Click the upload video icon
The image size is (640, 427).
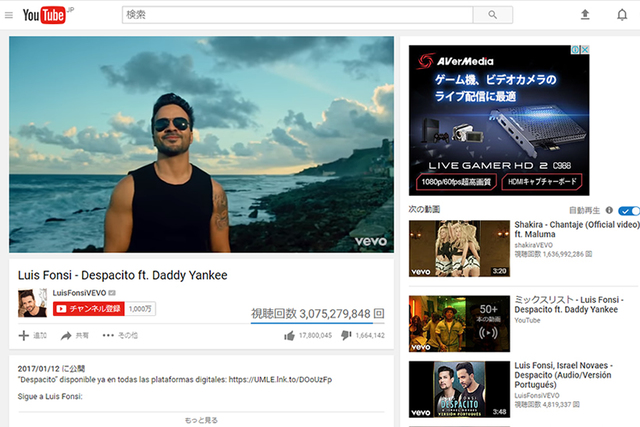click(585, 15)
